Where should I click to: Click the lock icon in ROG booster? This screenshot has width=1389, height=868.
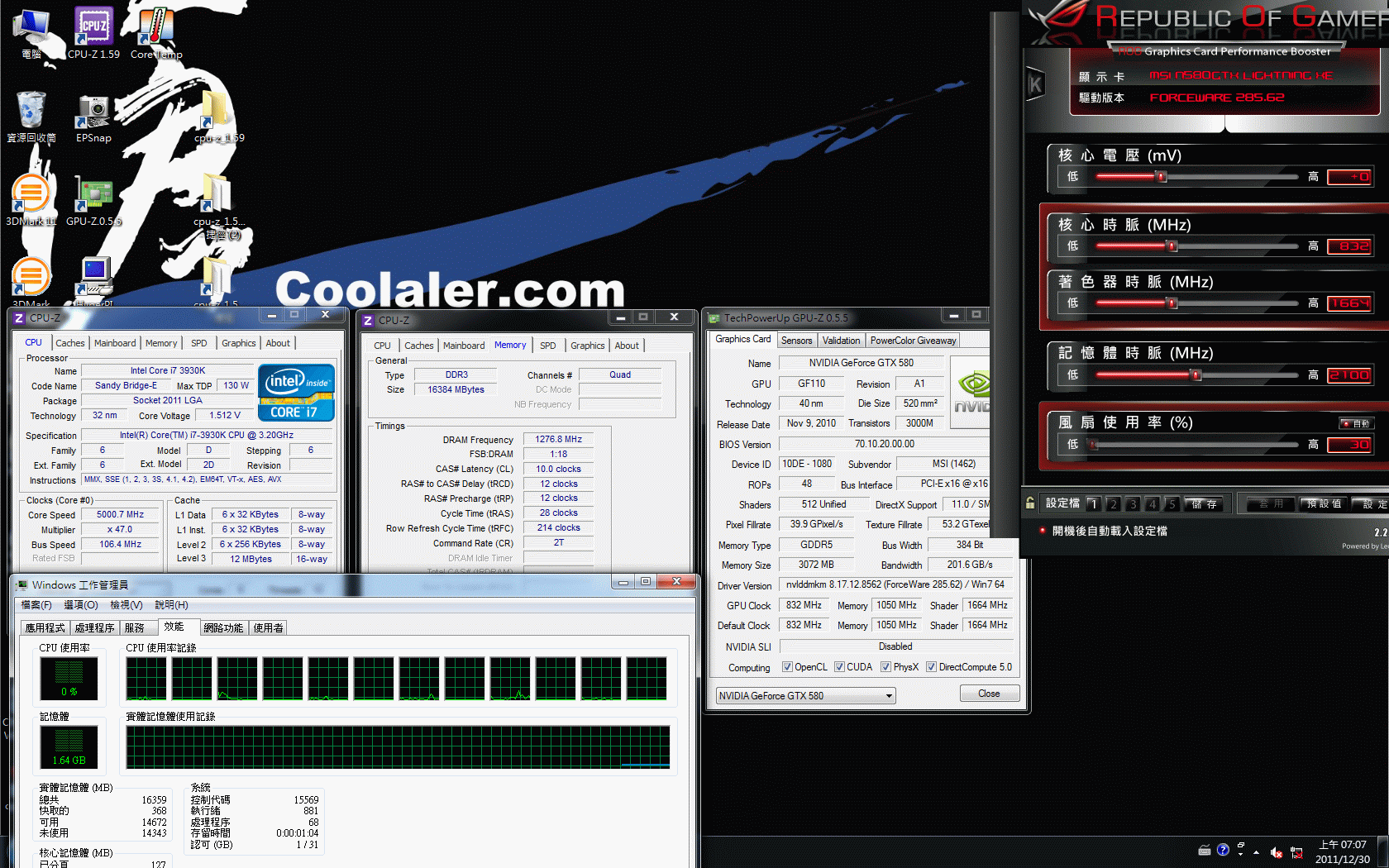[x=1030, y=503]
